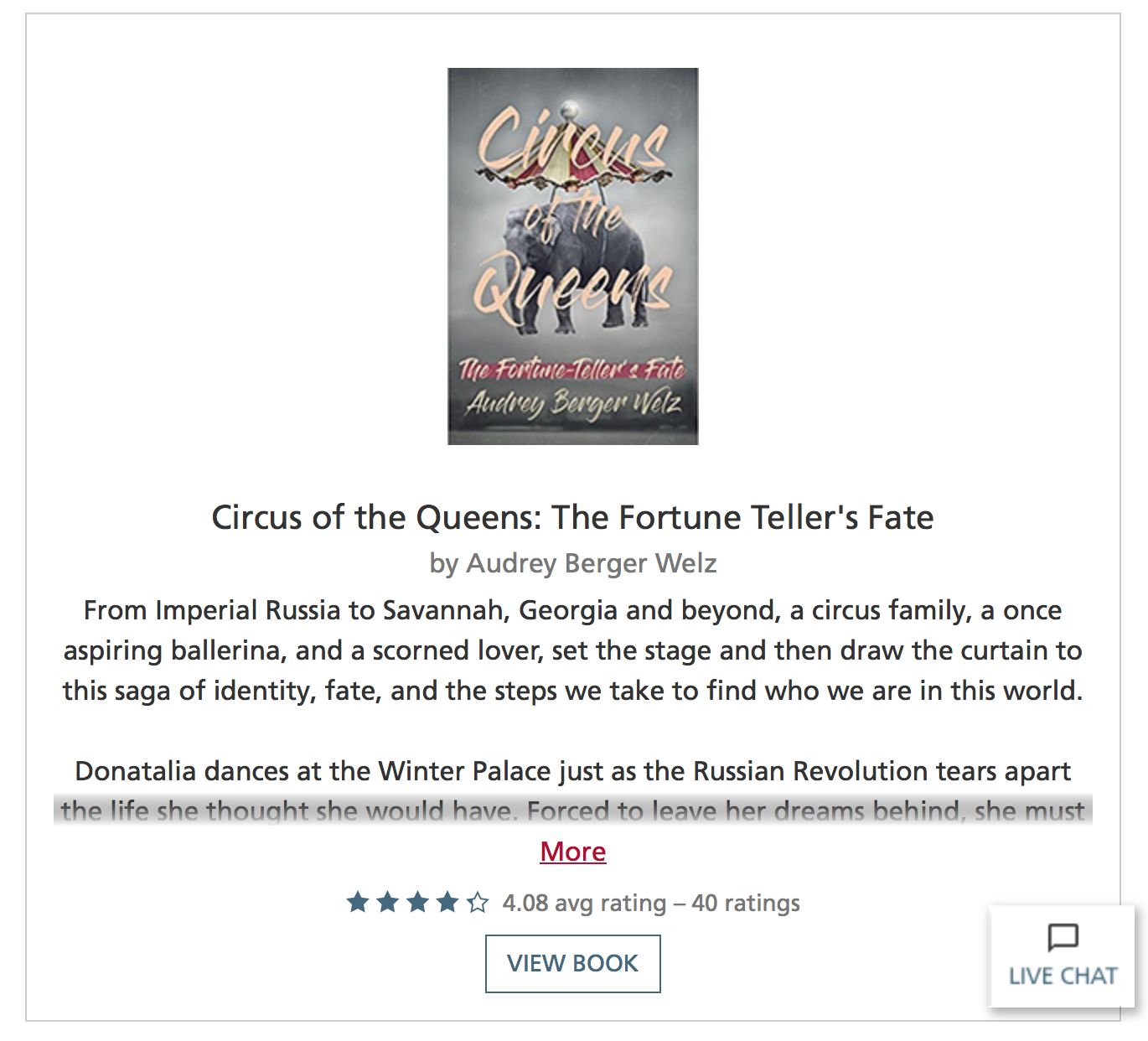This screenshot has width=1148, height=1041.
Task: Expand description with the More link
Action: [573, 852]
